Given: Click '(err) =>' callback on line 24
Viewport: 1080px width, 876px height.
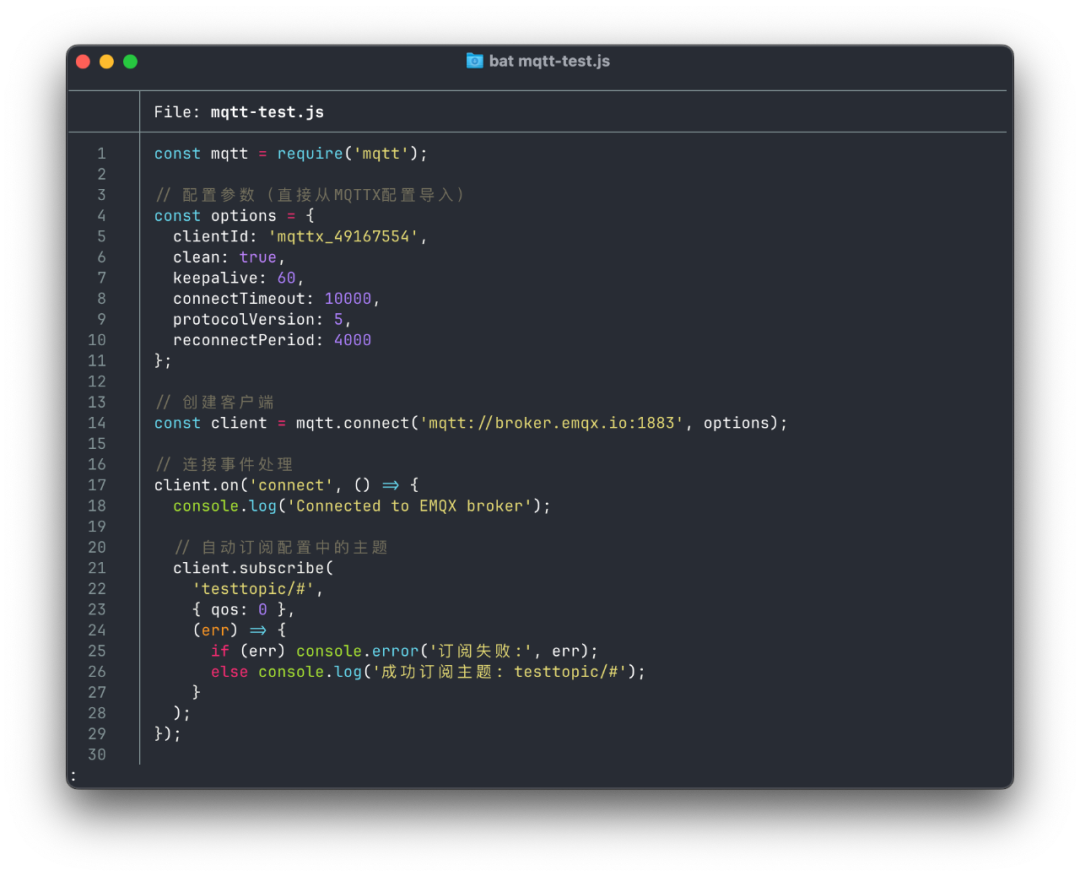Looking at the screenshot, I should 229,630.
